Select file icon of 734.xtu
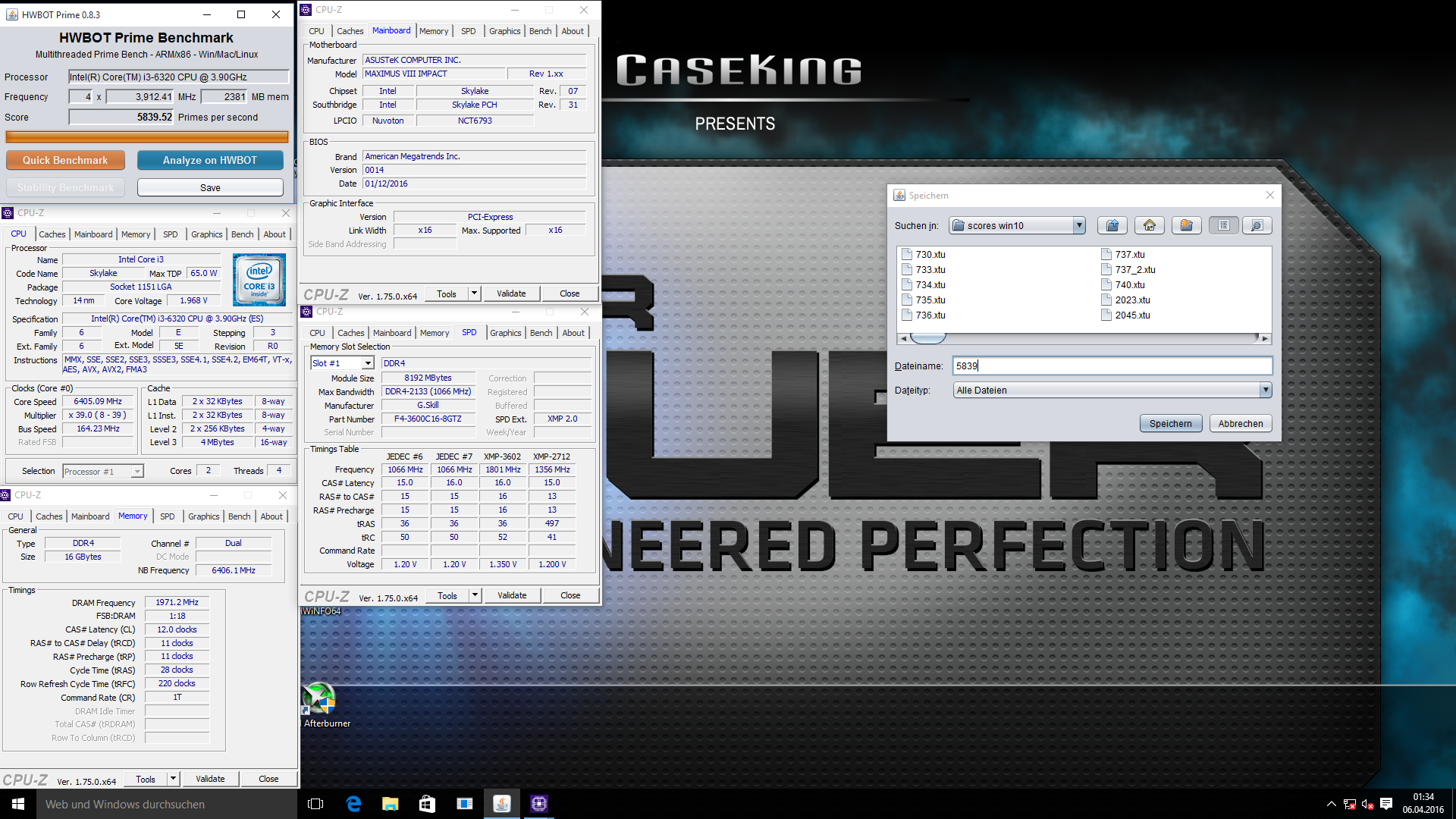Screen dimensions: 1456x819 (x=907, y=285)
